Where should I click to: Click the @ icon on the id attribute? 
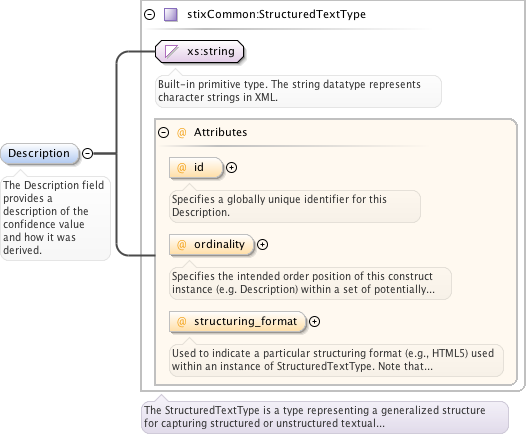click(181, 167)
